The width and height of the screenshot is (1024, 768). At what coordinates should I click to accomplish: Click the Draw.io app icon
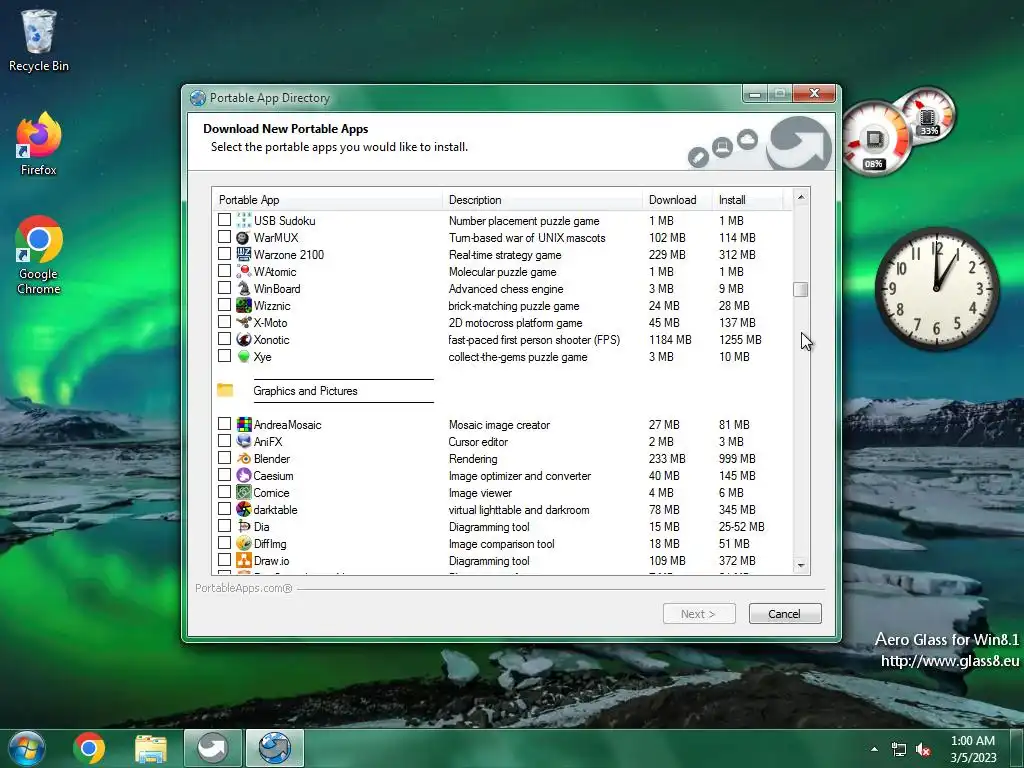click(244, 560)
